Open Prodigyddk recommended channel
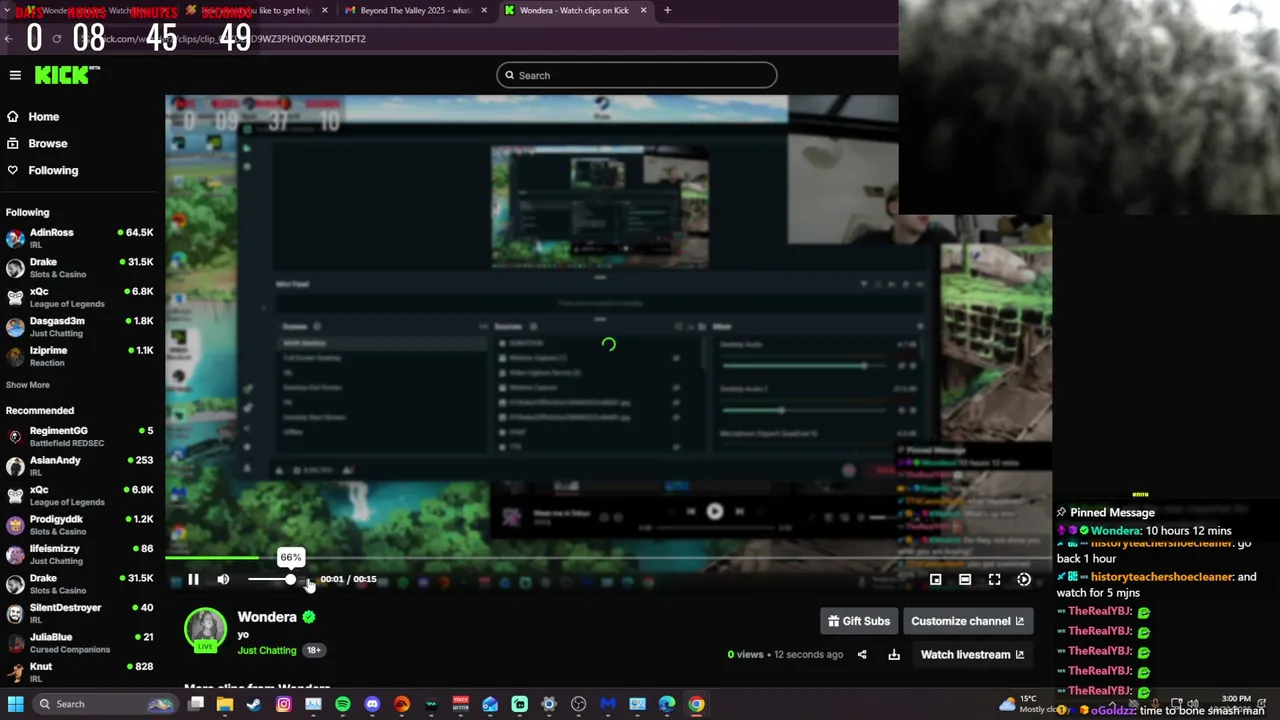The height and width of the screenshot is (720, 1280). pos(80,525)
